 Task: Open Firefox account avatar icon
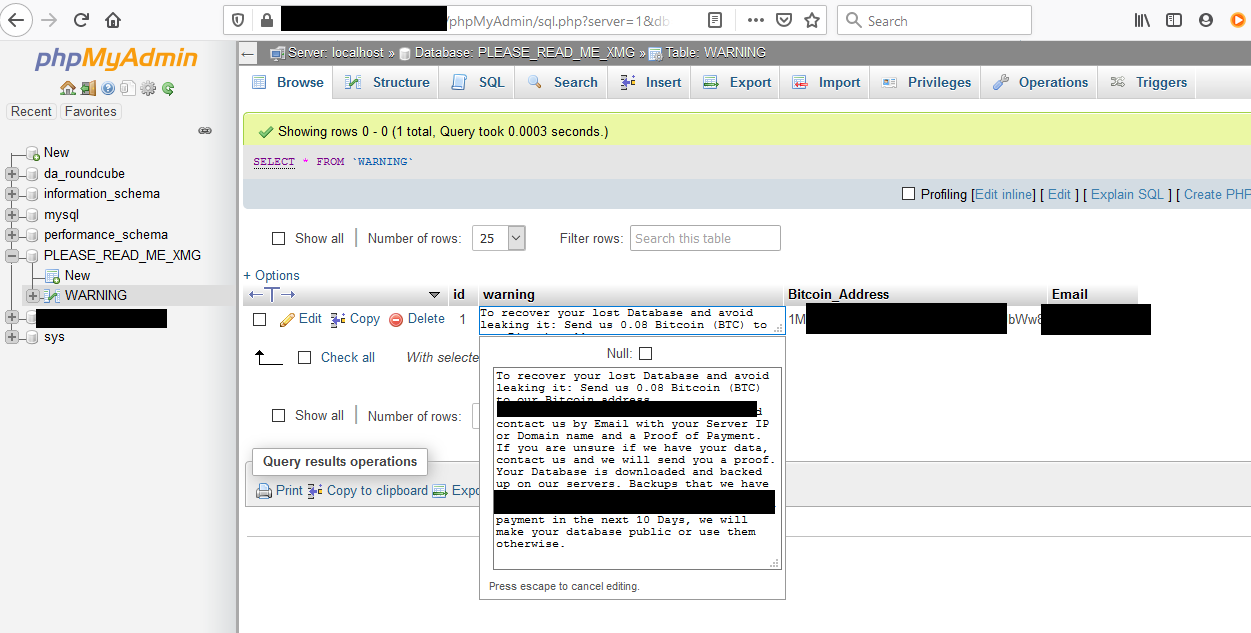point(1206,20)
